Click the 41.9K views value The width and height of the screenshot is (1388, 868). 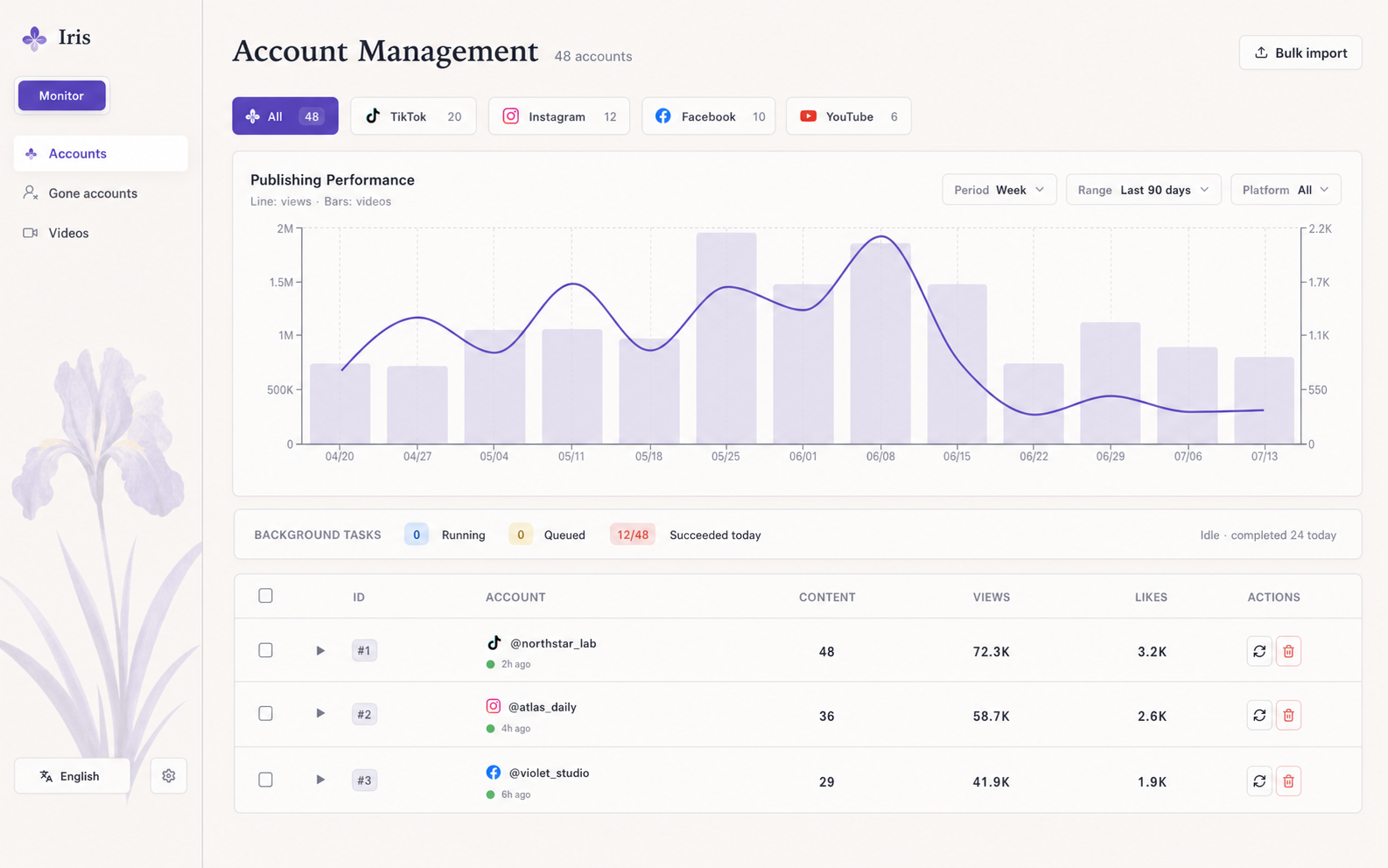pyautogui.click(x=992, y=781)
